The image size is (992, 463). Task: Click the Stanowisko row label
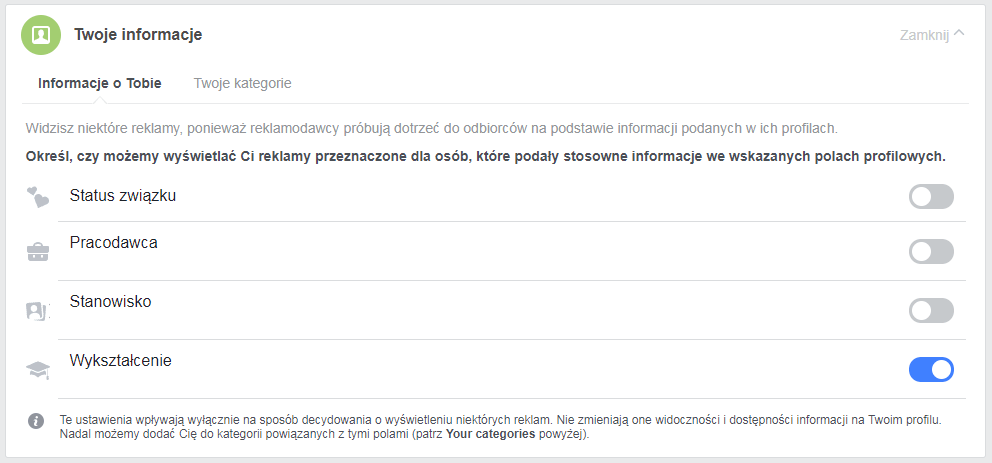tap(111, 302)
